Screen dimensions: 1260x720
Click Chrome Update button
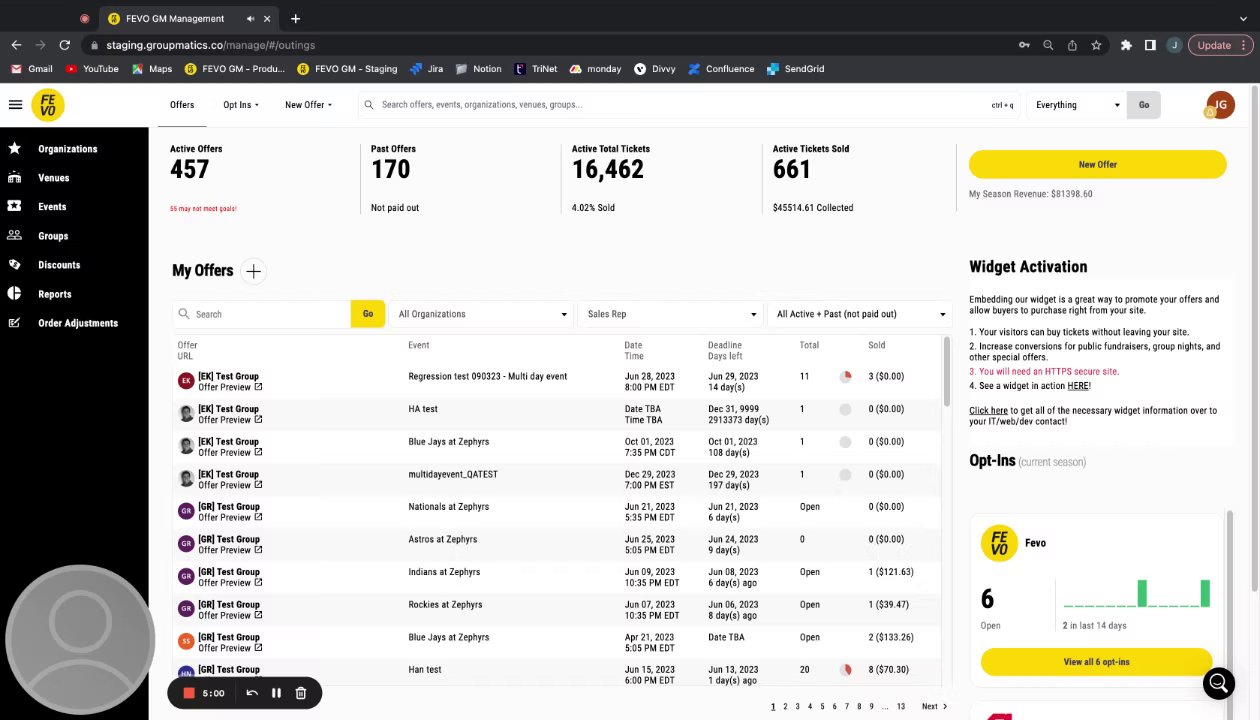tap(1220, 45)
